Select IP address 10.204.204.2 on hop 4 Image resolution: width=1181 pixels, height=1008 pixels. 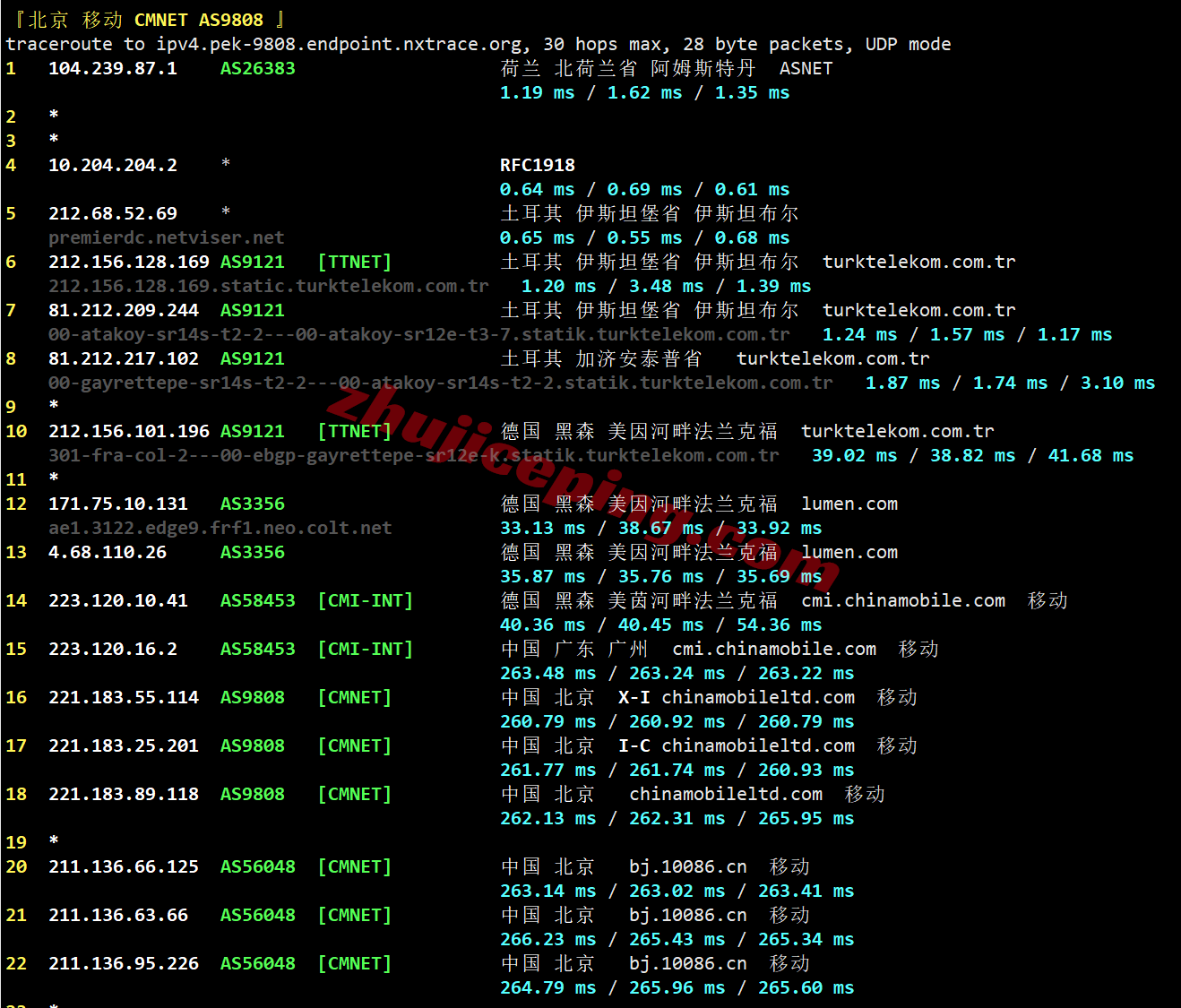[113, 165]
